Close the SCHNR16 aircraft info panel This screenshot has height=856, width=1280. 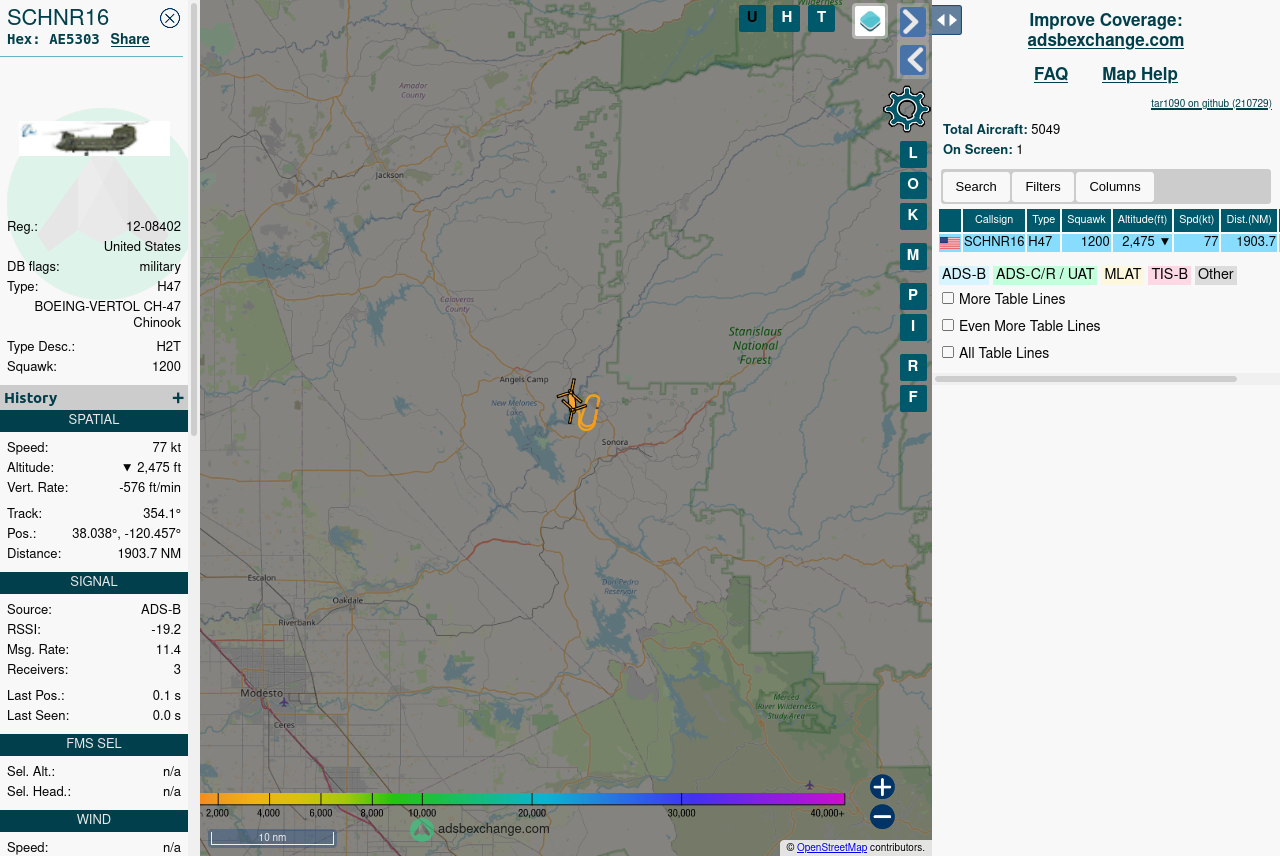point(170,18)
